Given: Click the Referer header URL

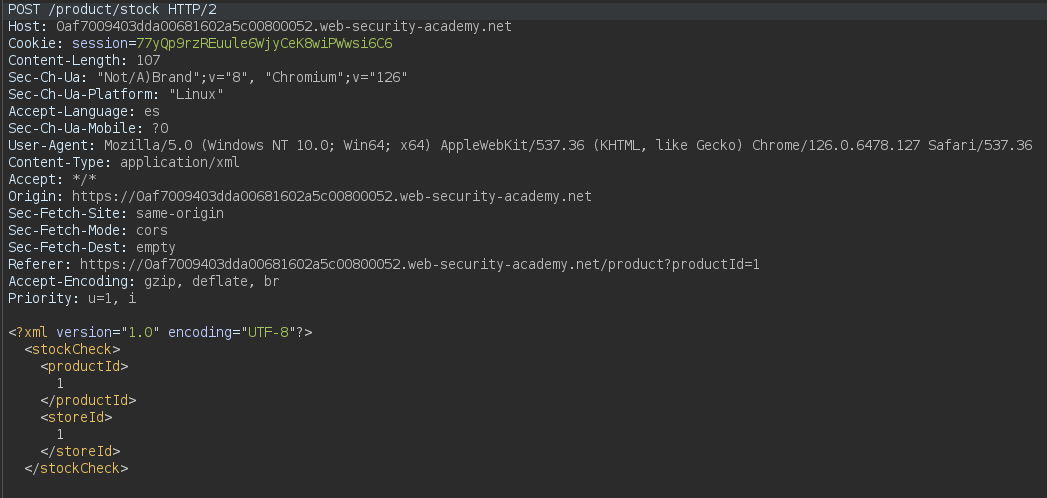Looking at the screenshot, I should pyautogui.click(x=420, y=264).
